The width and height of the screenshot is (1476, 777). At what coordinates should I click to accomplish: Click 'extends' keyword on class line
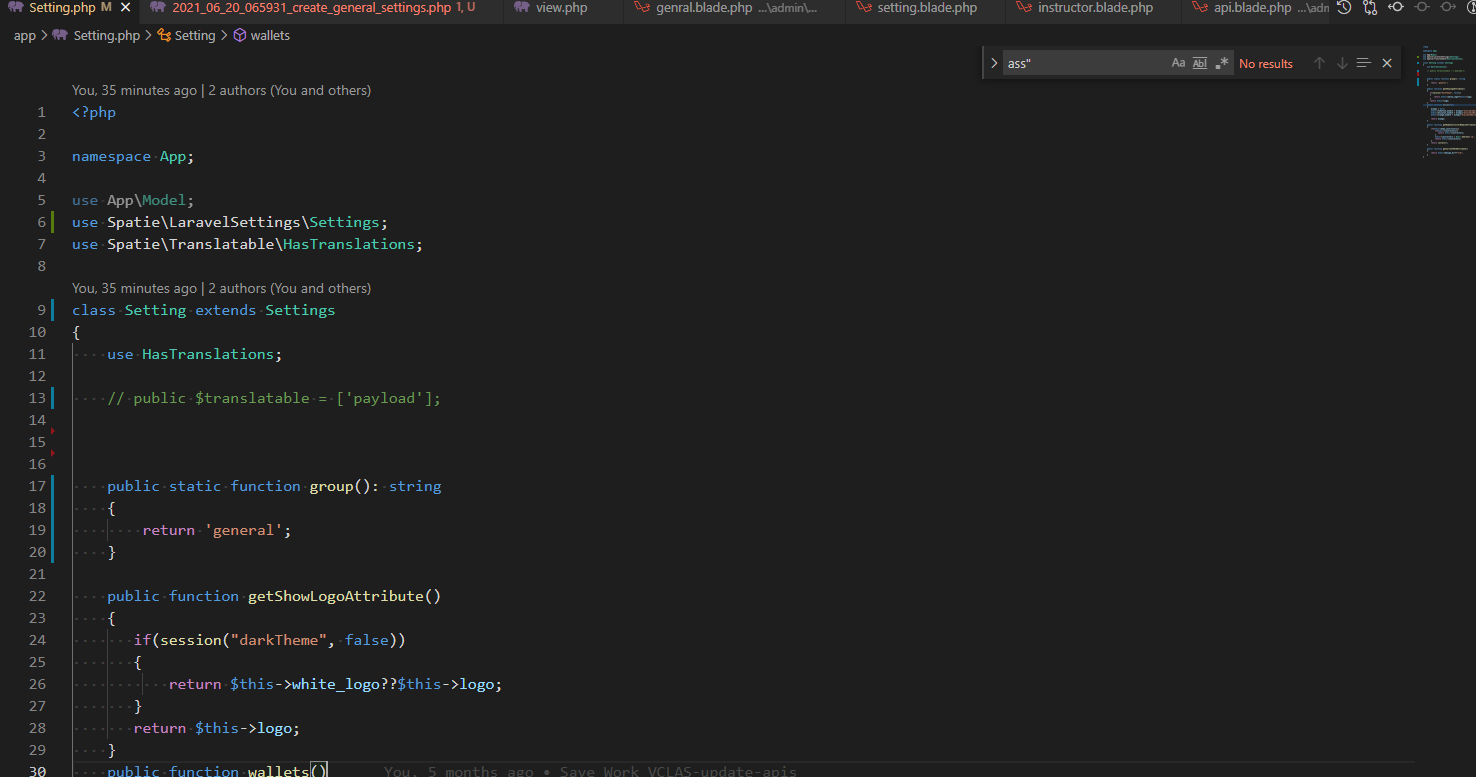pos(226,310)
